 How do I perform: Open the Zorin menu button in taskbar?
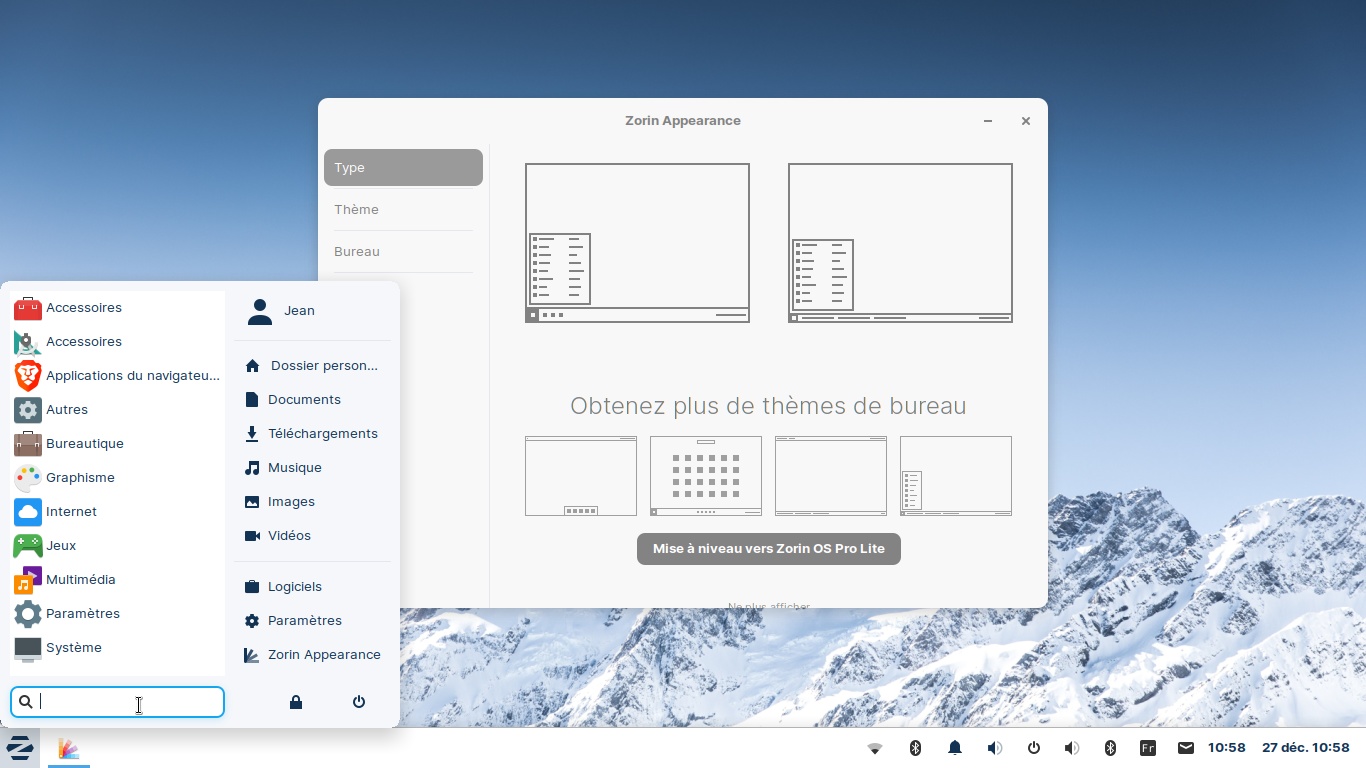tap(20, 748)
